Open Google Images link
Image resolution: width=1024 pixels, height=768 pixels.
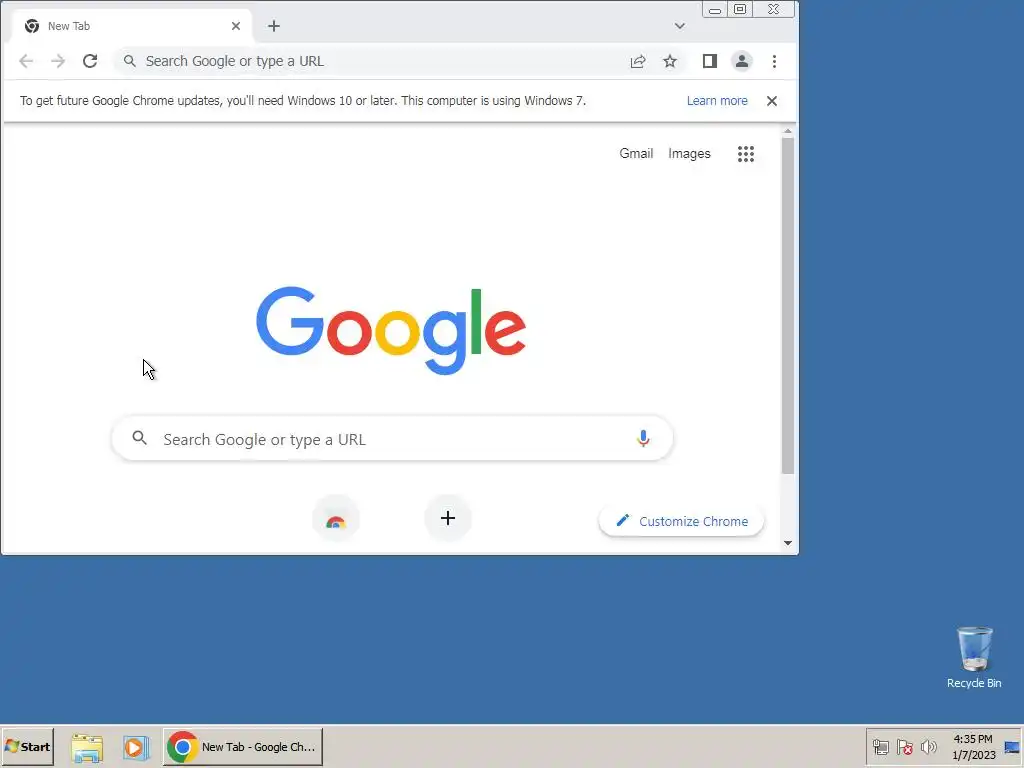pyautogui.click(x=689, y=153)
